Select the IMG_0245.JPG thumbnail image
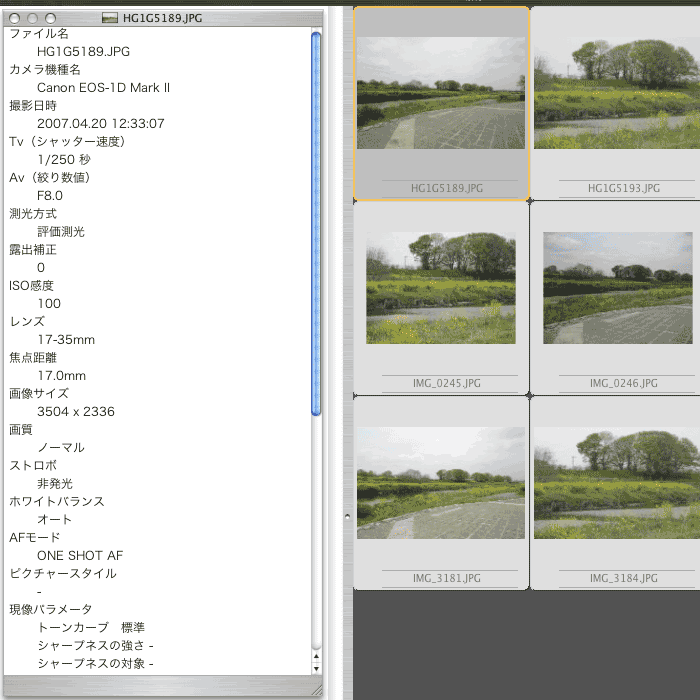 click(x=441, y=288)
